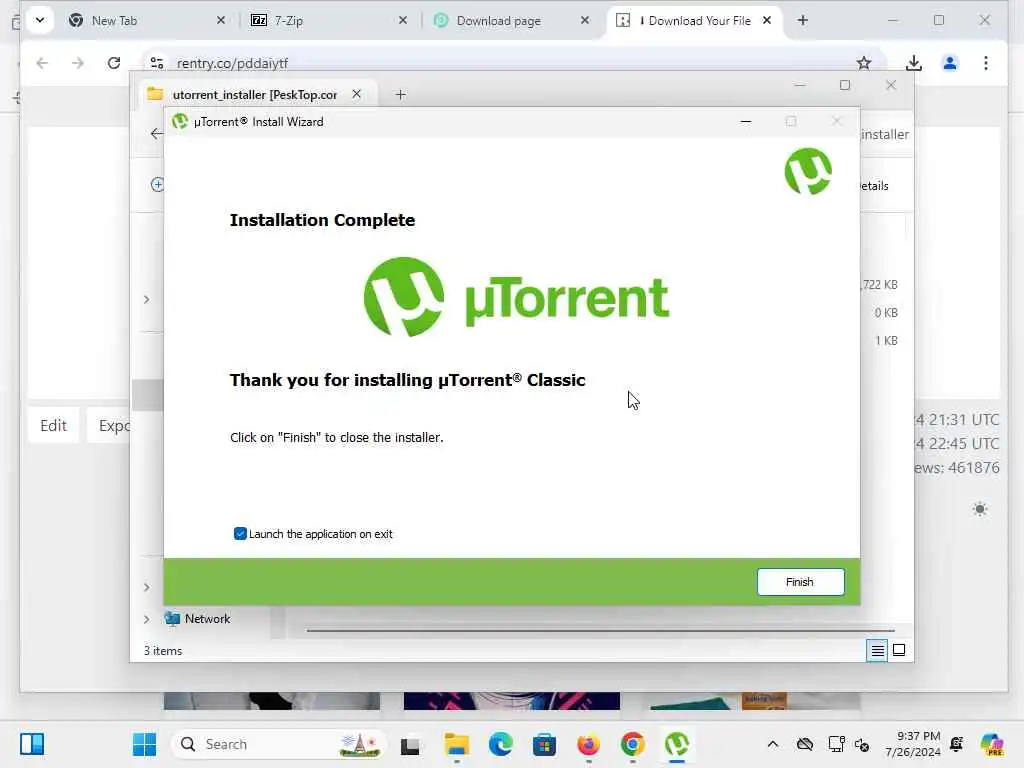The image size is (1024, 768).
Task: Go back in Chrome
Action: pos(42,63)
